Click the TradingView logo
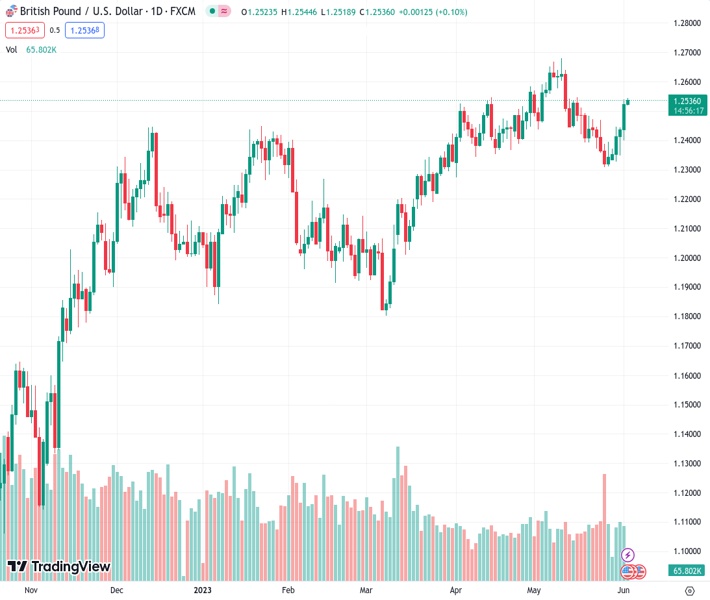Image resolution: width=710 pixels, height=600 pixels. [59, 567]
